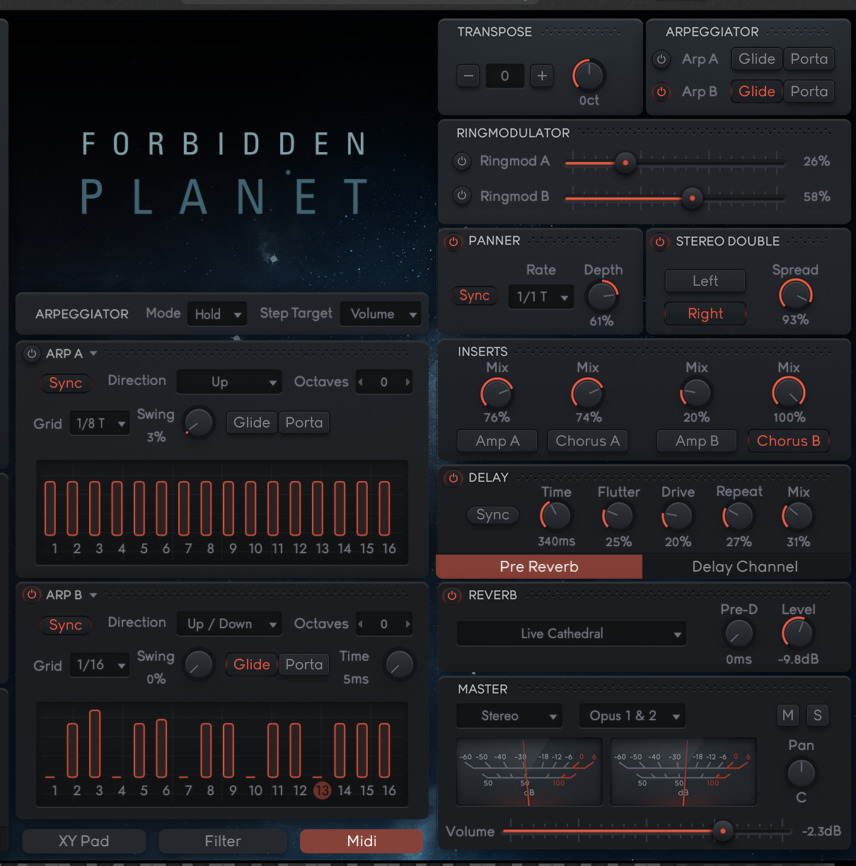Screen dimensions: 856x866
Task: Click the Chorus A Mix knob
Action: [588, 394]
